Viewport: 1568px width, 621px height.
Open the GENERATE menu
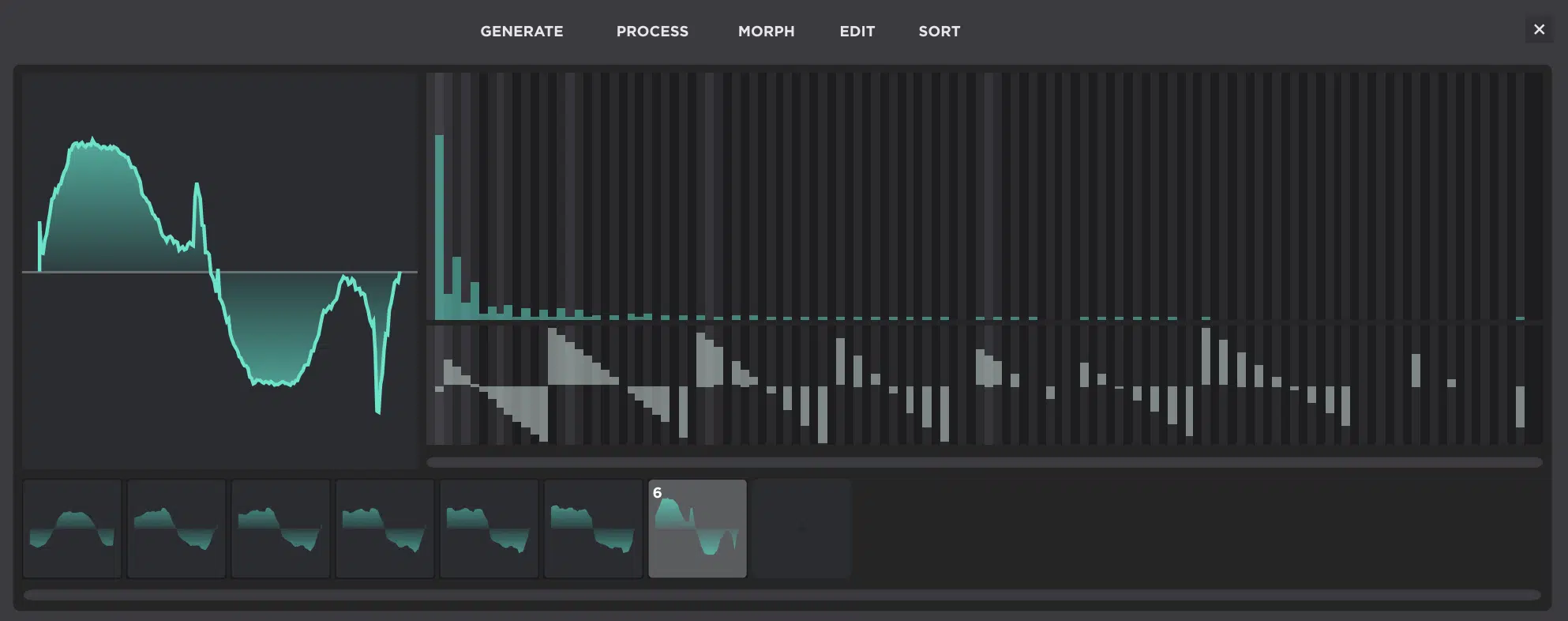pyautogui.click(x=521, y=32)
